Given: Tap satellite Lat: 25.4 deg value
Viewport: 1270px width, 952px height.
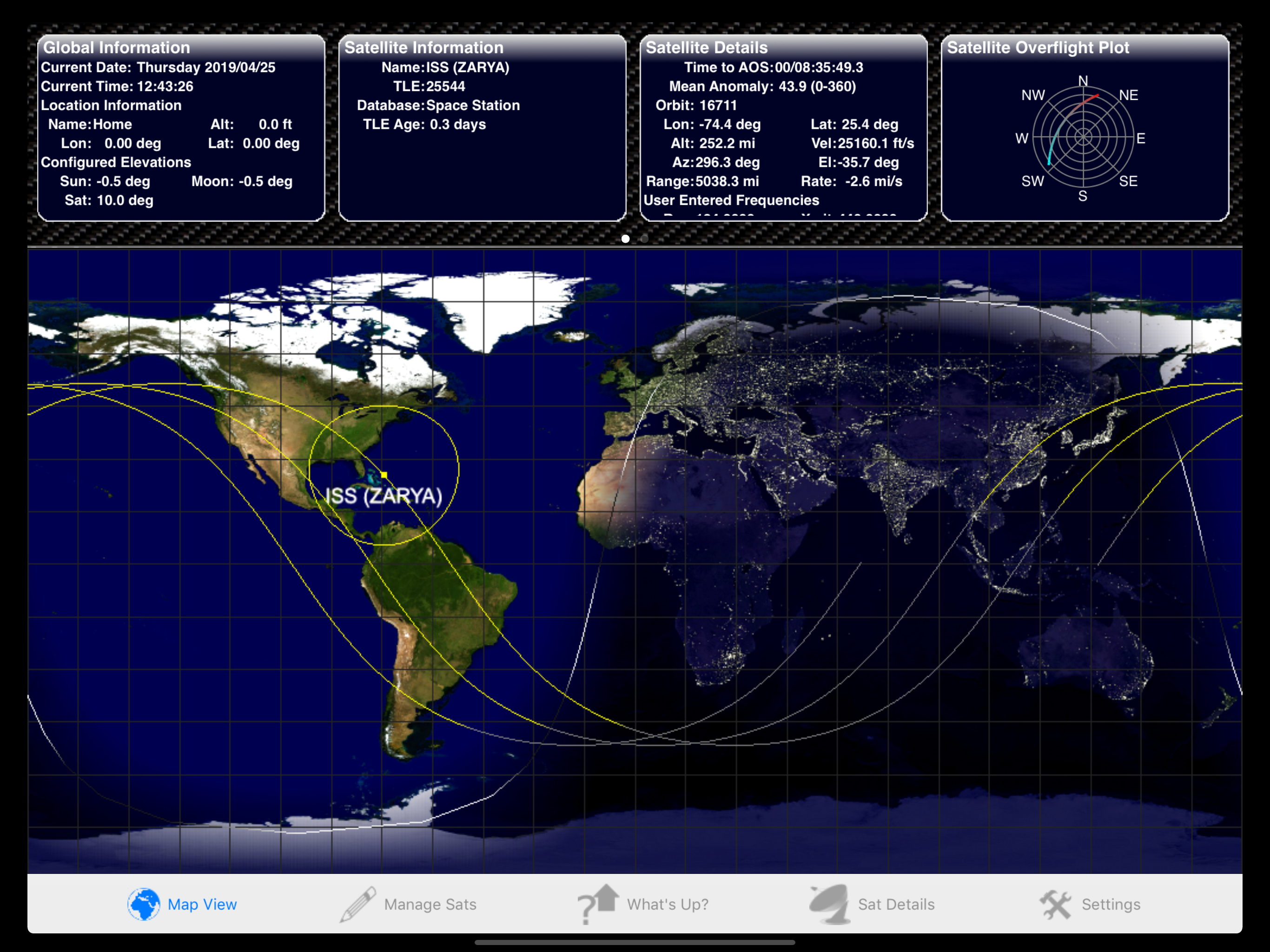Looking at the screenshot, I should [854, 124].
